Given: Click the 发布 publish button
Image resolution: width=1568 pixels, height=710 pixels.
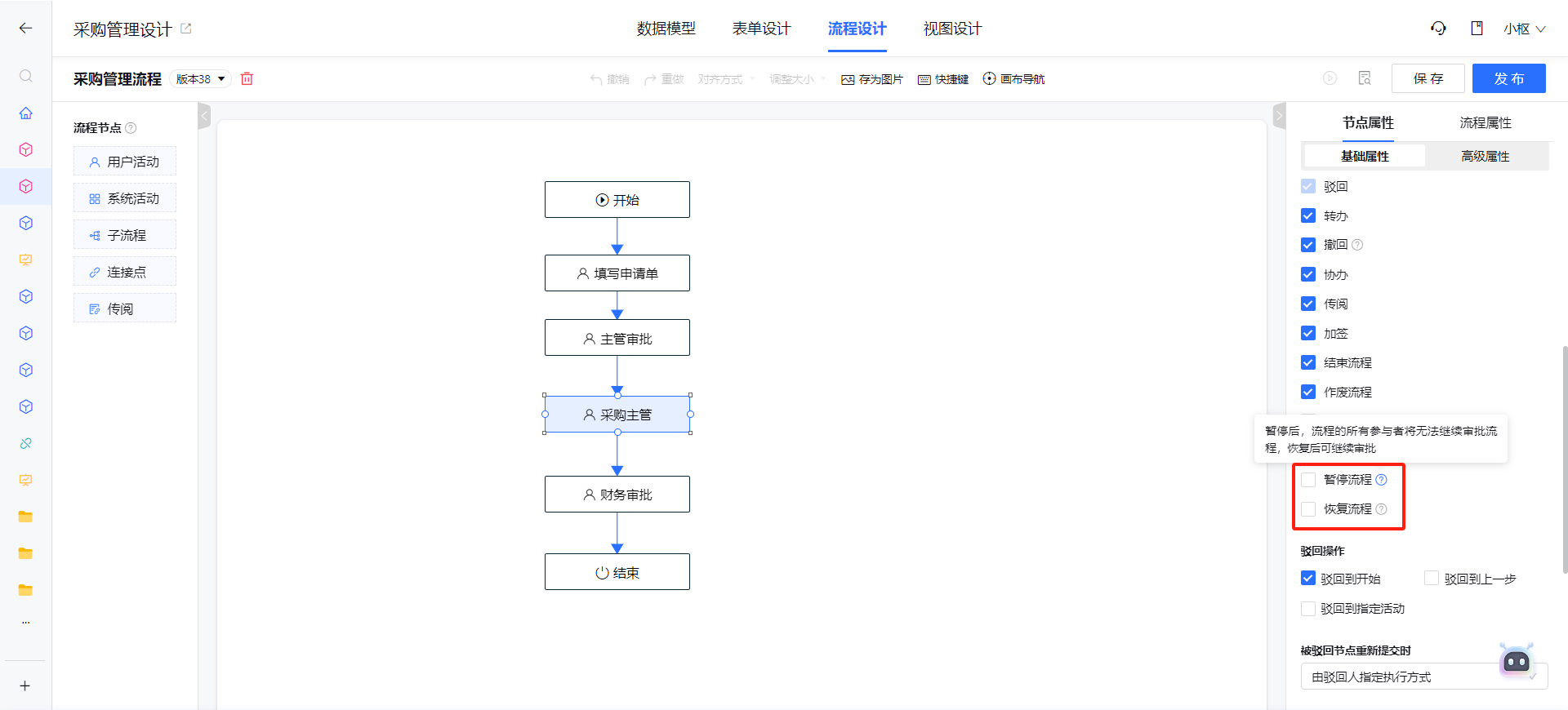Looking at the screenshot, I should [x=1509, y=78].
